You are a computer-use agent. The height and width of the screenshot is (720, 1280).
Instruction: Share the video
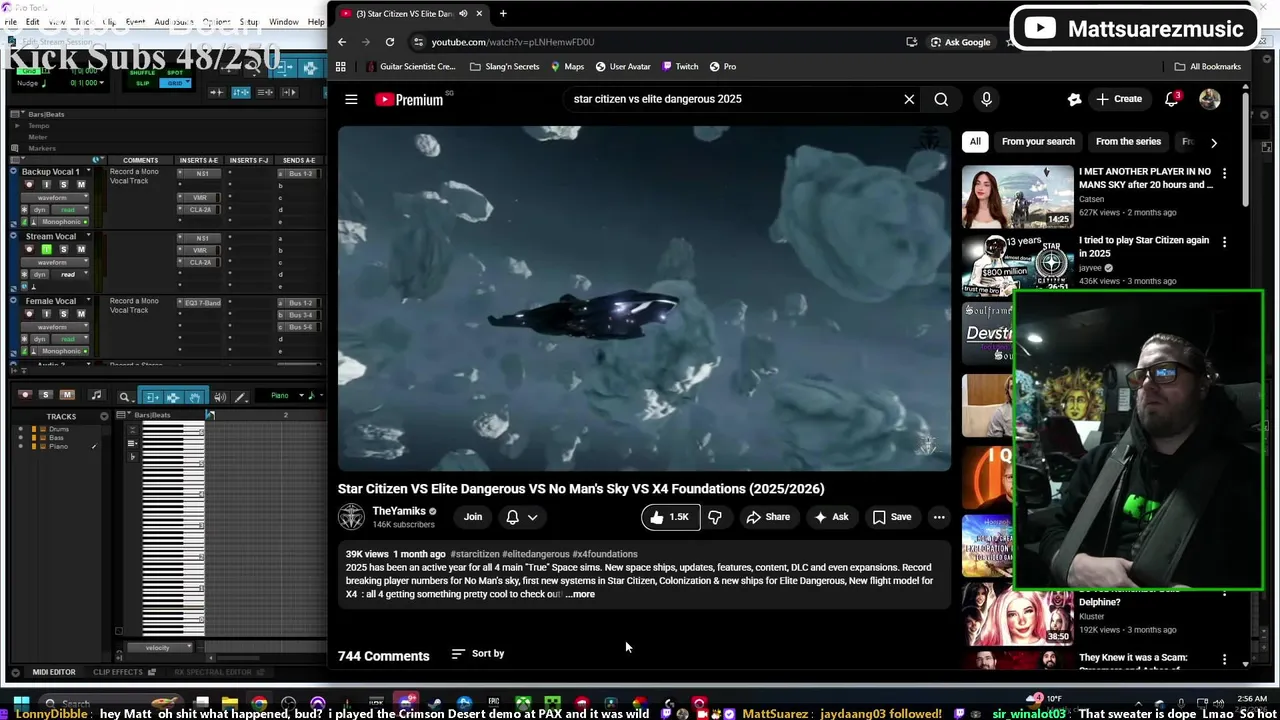click(x=768, y=517)
